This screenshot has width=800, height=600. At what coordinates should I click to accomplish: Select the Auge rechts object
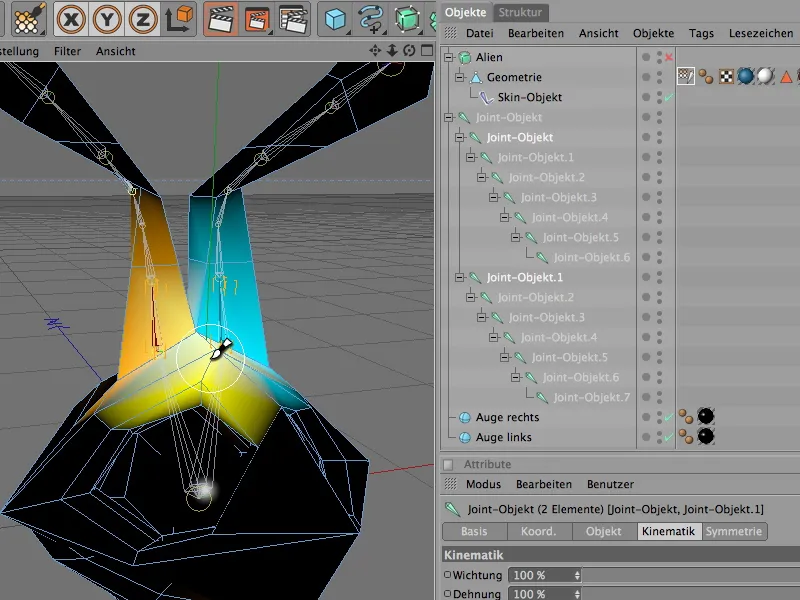[x=507, y=417]
